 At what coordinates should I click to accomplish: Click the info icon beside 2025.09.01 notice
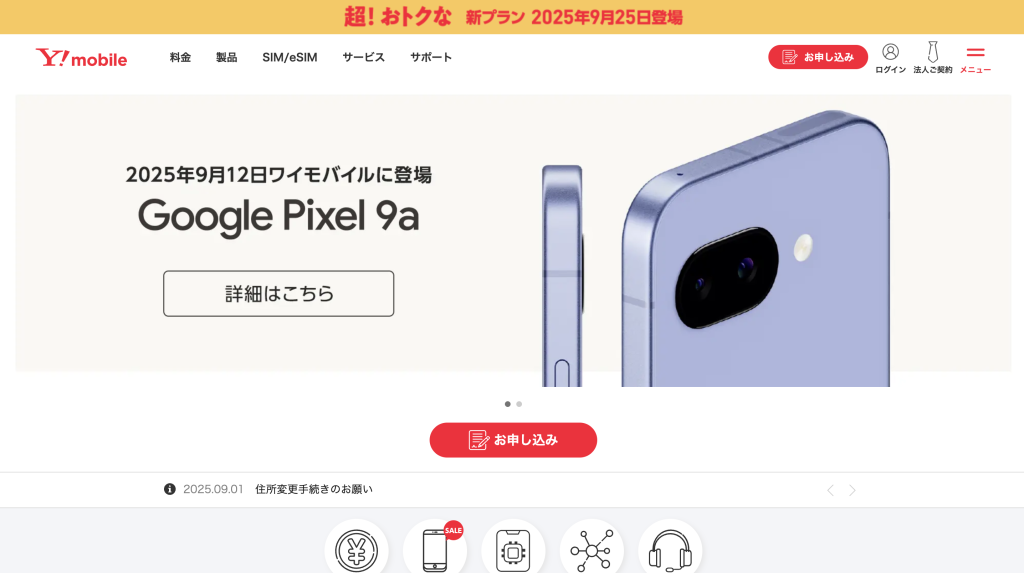[170, 489]
